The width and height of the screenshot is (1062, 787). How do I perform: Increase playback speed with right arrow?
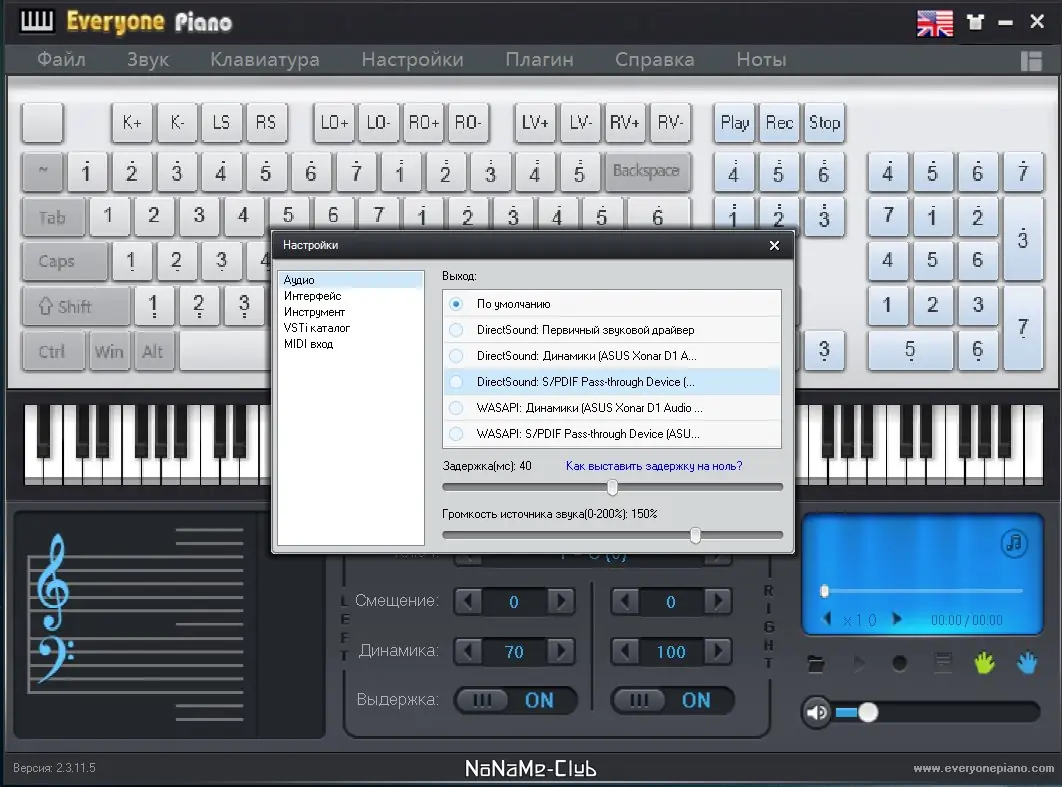tap(897, 619)
